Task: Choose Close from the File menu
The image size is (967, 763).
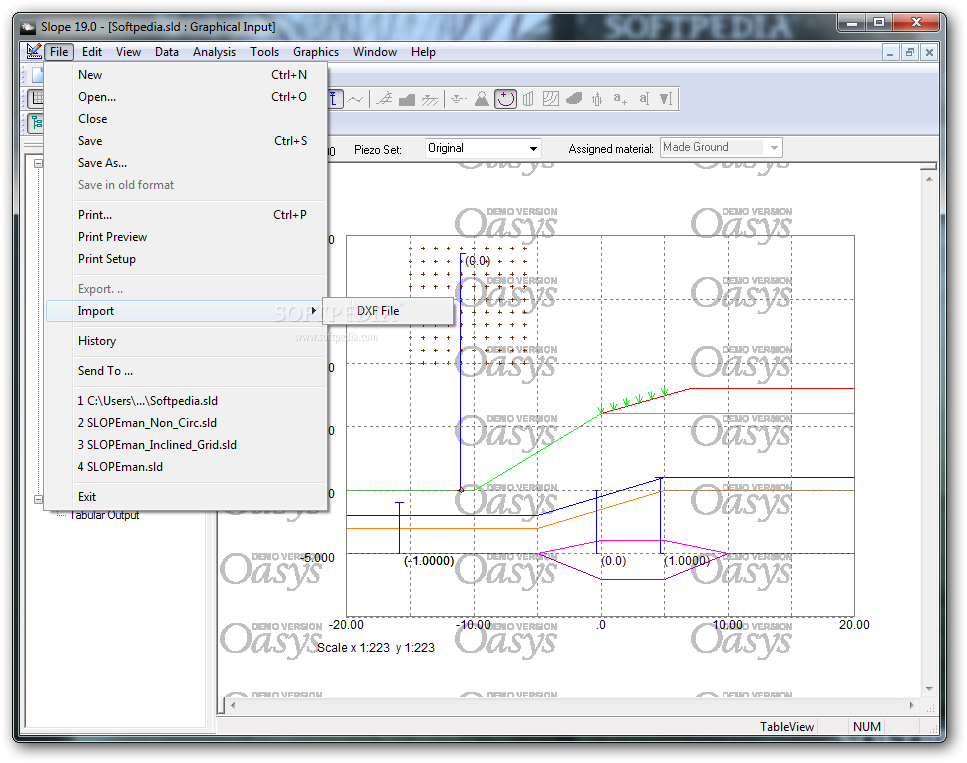Action: 186,119
